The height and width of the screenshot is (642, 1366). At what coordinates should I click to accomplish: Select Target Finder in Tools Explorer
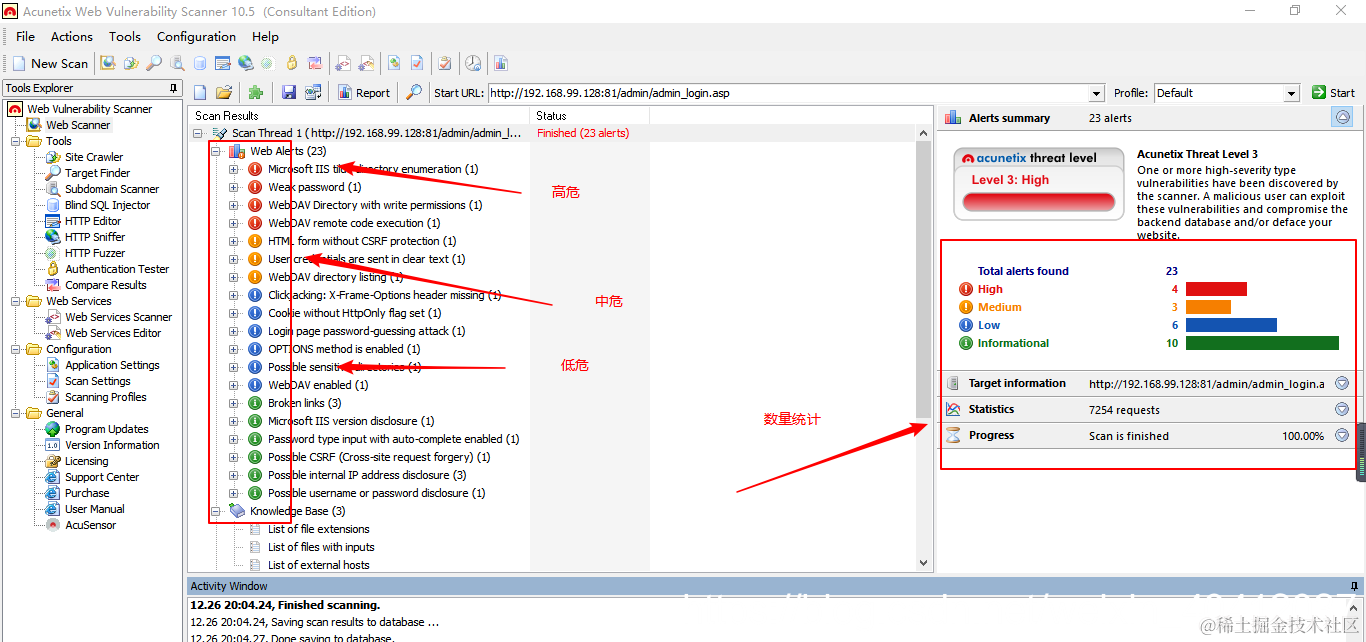[x=98, y=173]
